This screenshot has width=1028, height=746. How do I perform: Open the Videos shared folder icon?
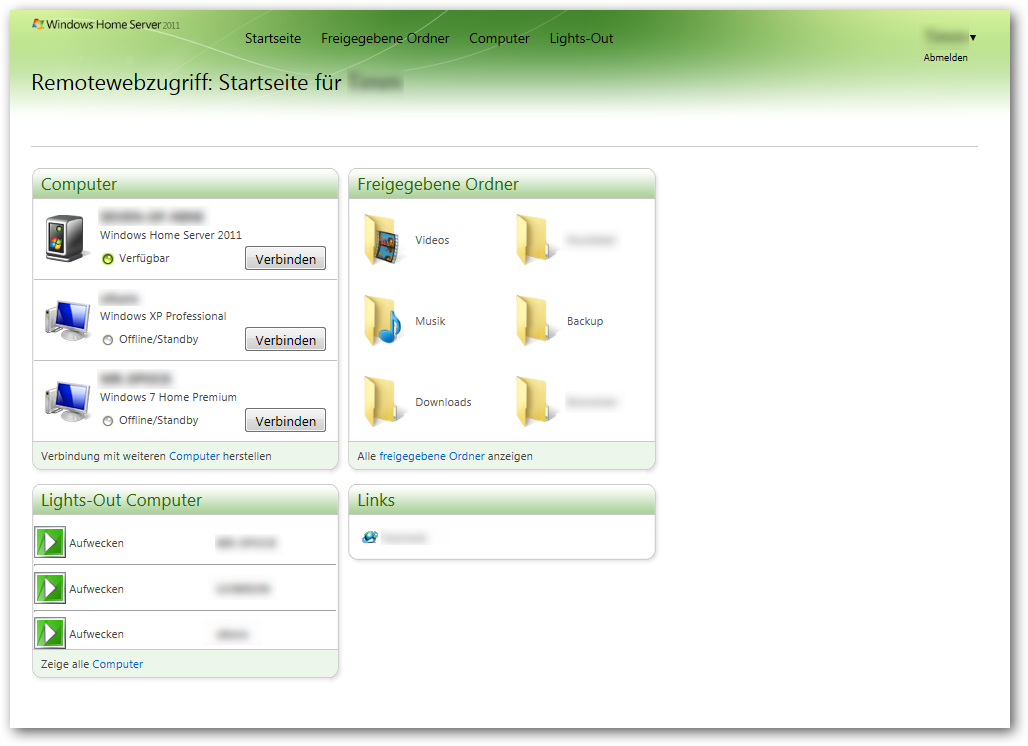tap(382, 240)
